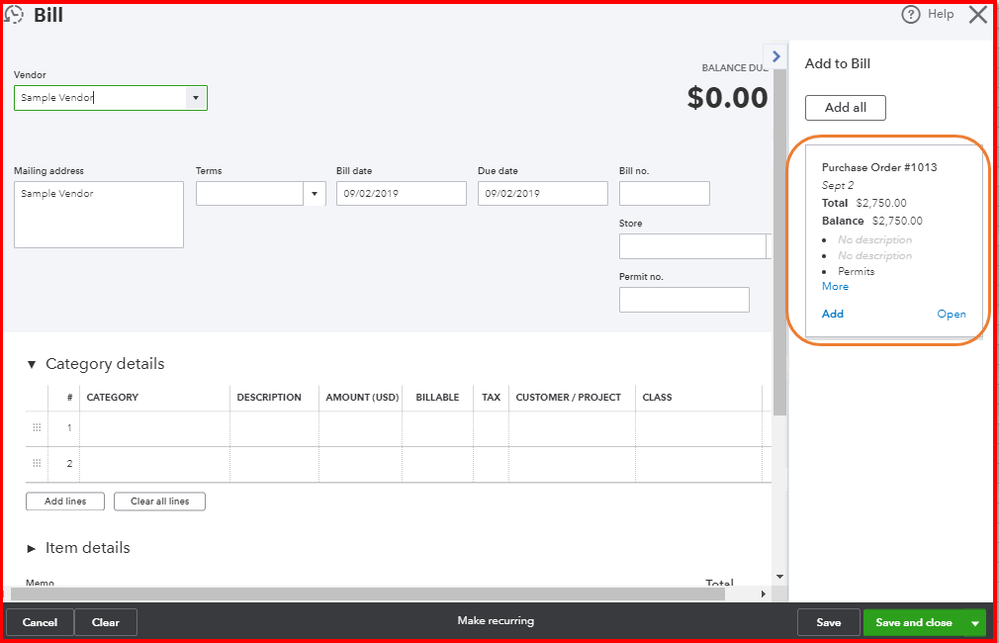Click the Category cell in row 1
Image resolution: width=999 pixels, height=643 pixels.
(154, 428)
